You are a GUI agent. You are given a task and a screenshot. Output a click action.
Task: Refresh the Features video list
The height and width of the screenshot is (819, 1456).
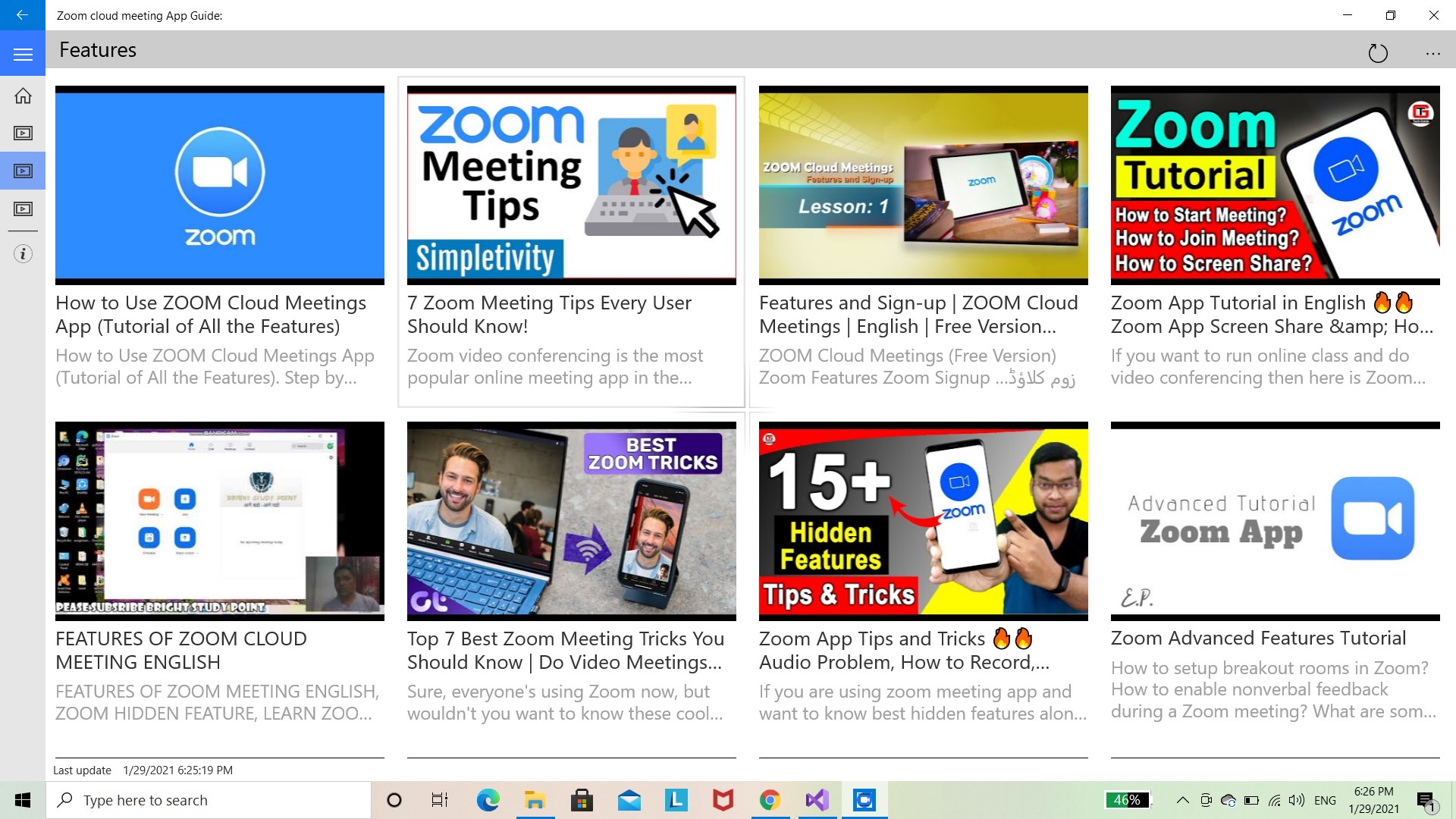click(1377, 53)
